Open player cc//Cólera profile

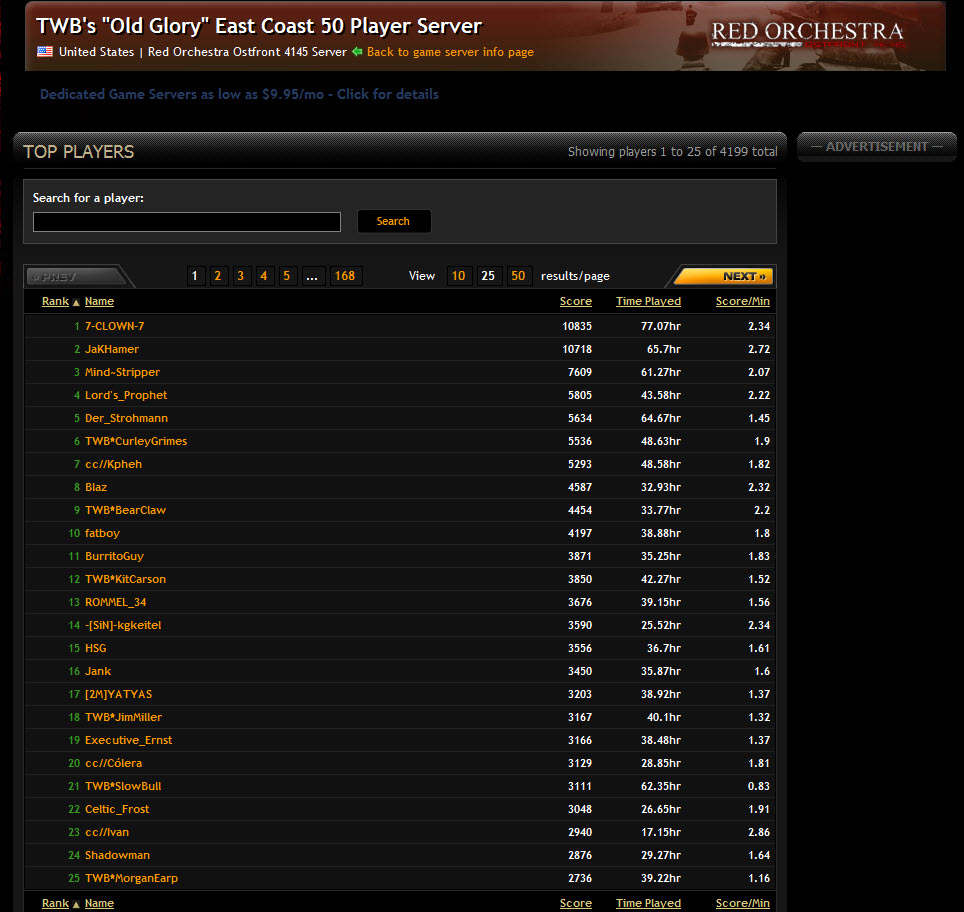click(113, 763)
